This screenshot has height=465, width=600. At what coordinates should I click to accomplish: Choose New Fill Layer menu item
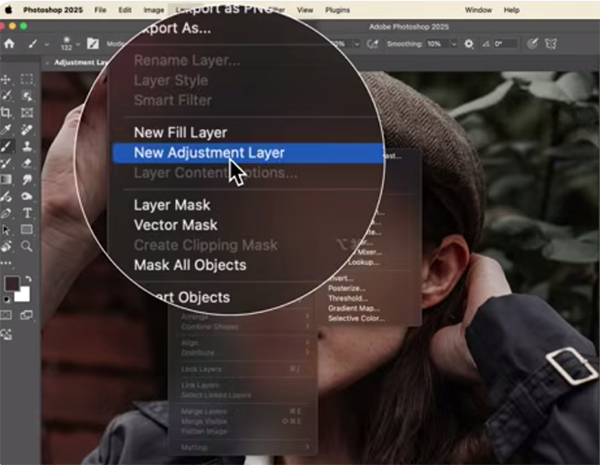click(x=181, y=133)
